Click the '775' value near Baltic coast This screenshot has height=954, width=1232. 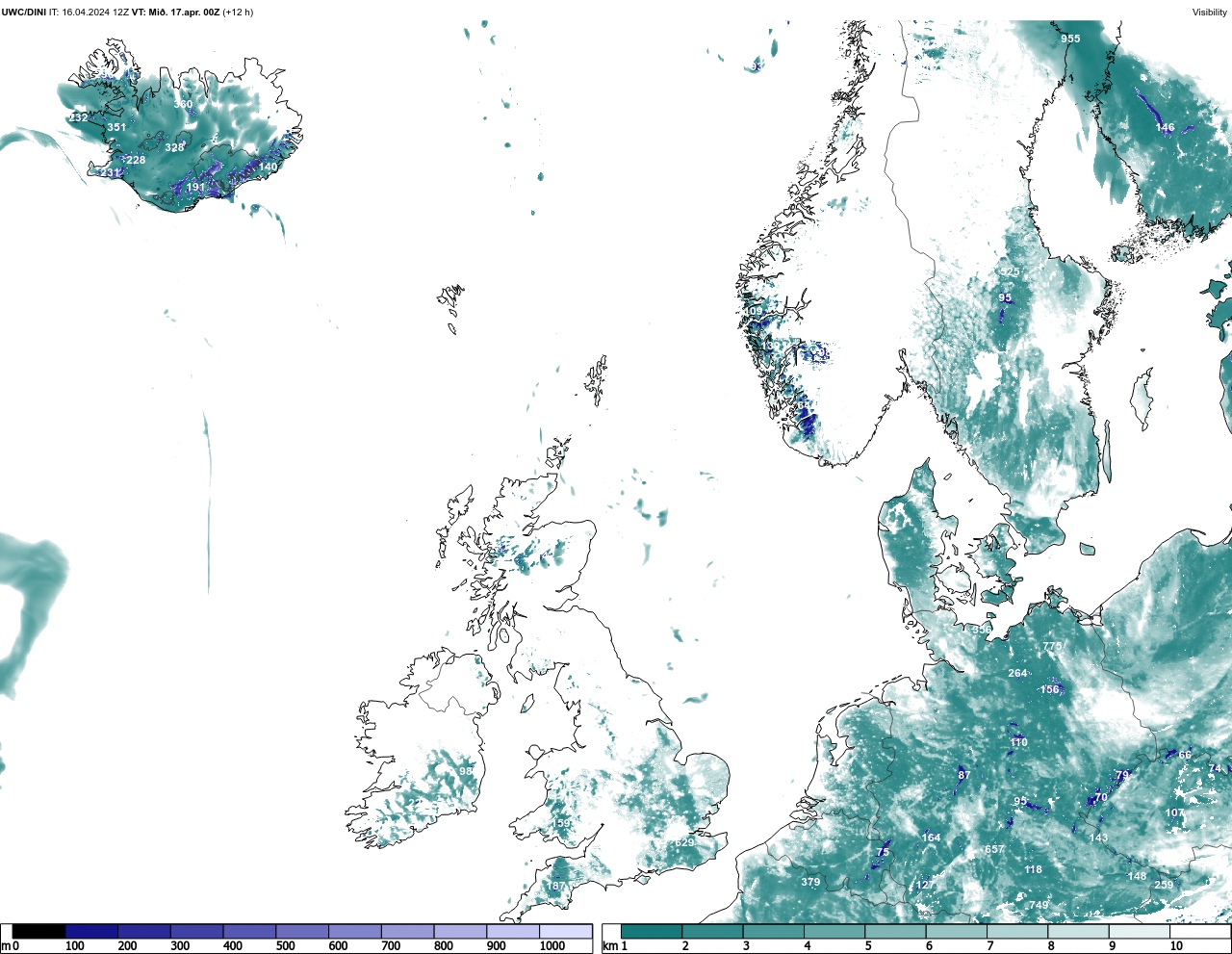pos(1052,647)
